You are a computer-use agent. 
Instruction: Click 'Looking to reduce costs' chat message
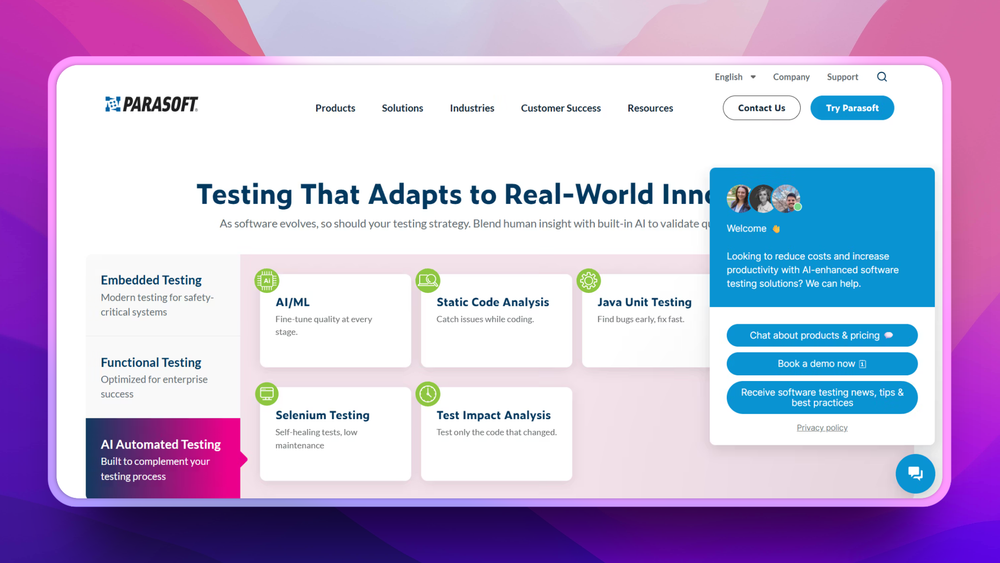point(812,270)
